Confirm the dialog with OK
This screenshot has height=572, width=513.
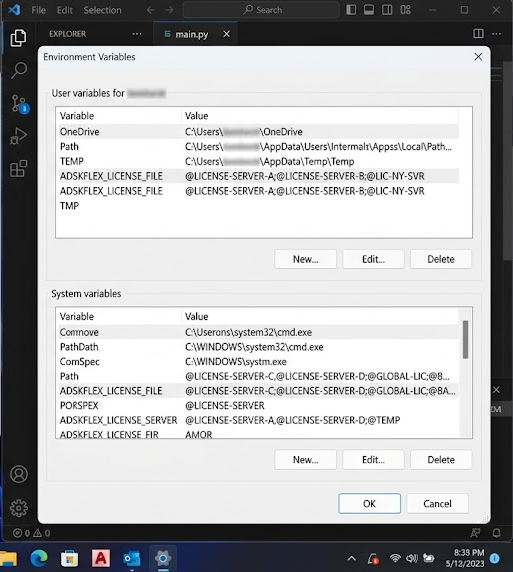(x=369, y=504)
